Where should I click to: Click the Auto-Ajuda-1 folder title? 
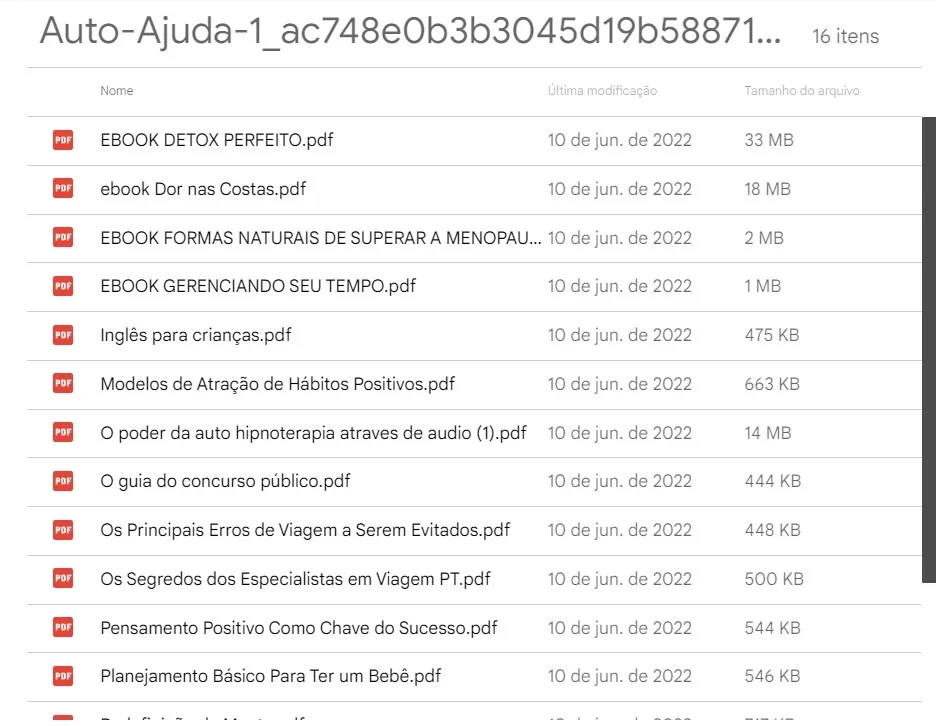tap(410, 30)
